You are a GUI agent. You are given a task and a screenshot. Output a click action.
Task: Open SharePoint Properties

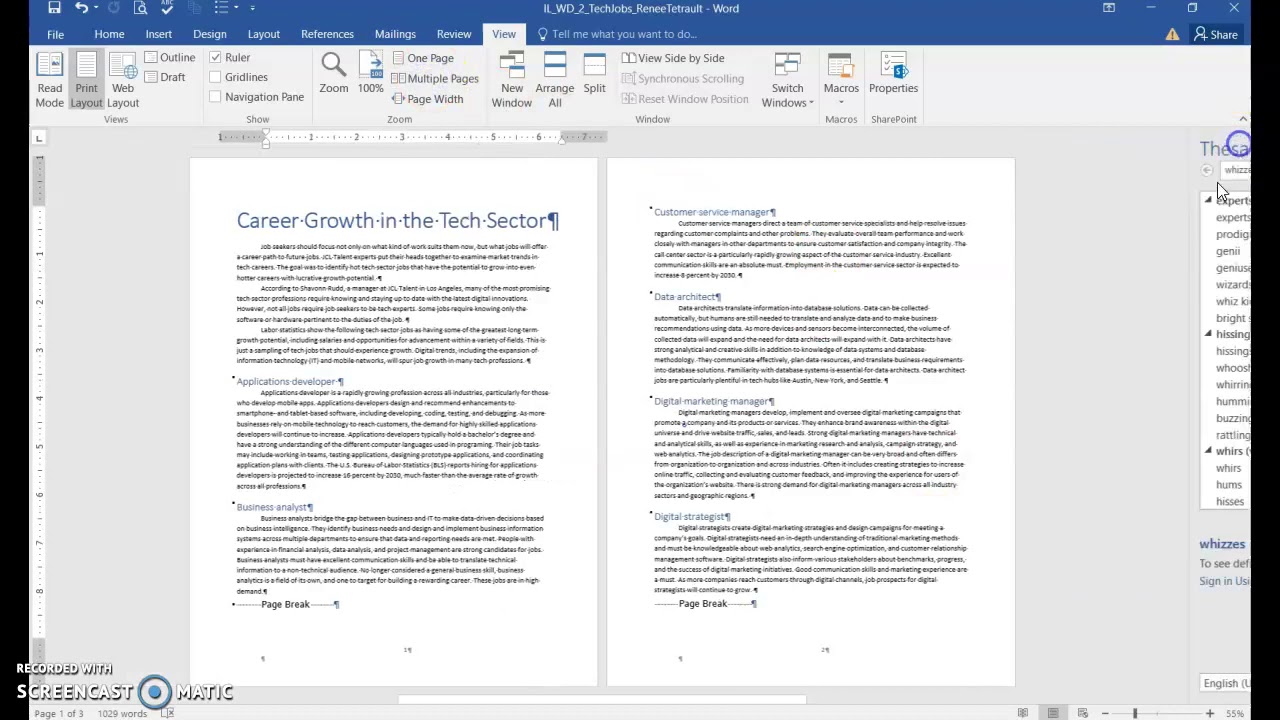click(893, 74)
